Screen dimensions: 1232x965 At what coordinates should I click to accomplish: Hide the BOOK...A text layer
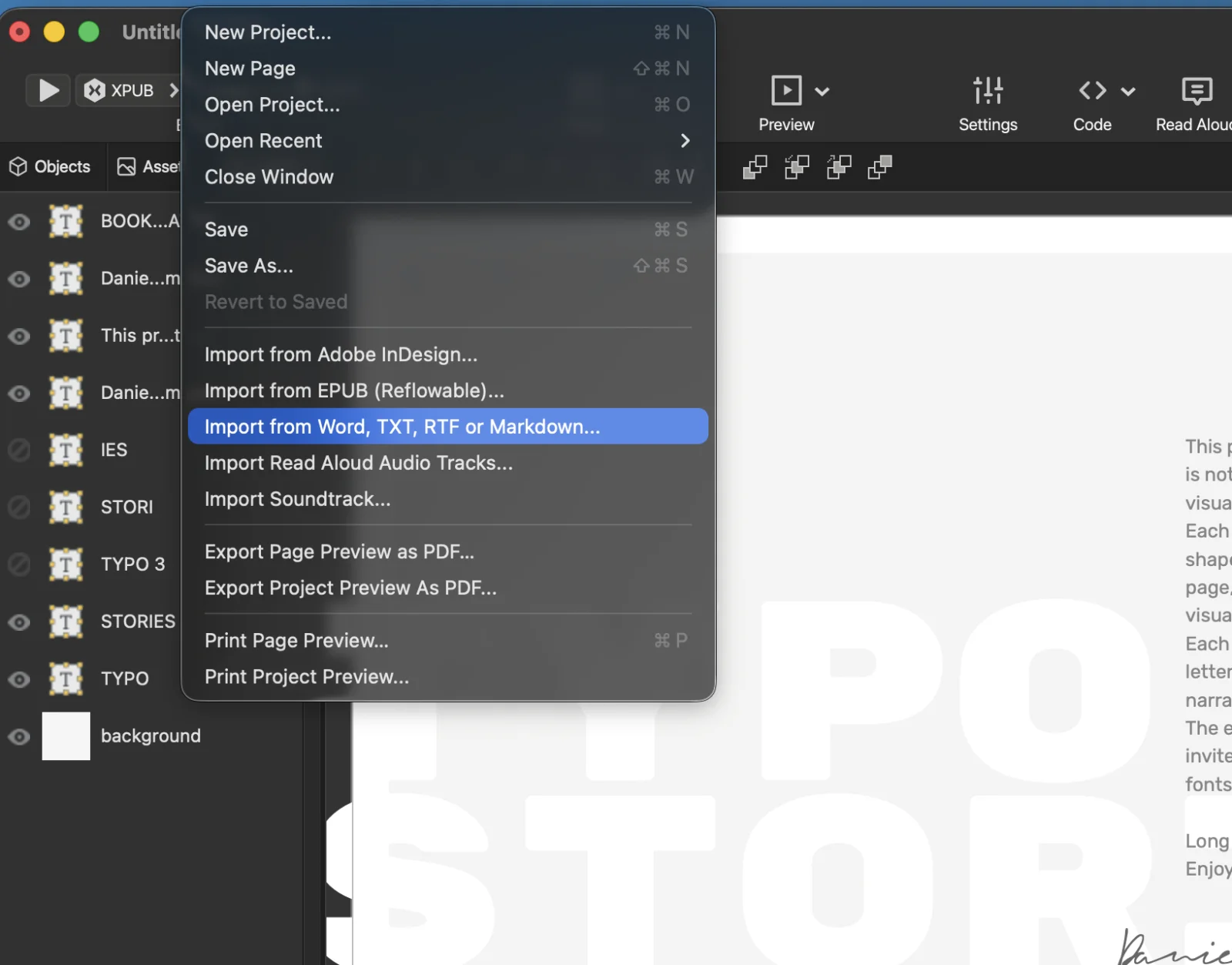point(19,222)
